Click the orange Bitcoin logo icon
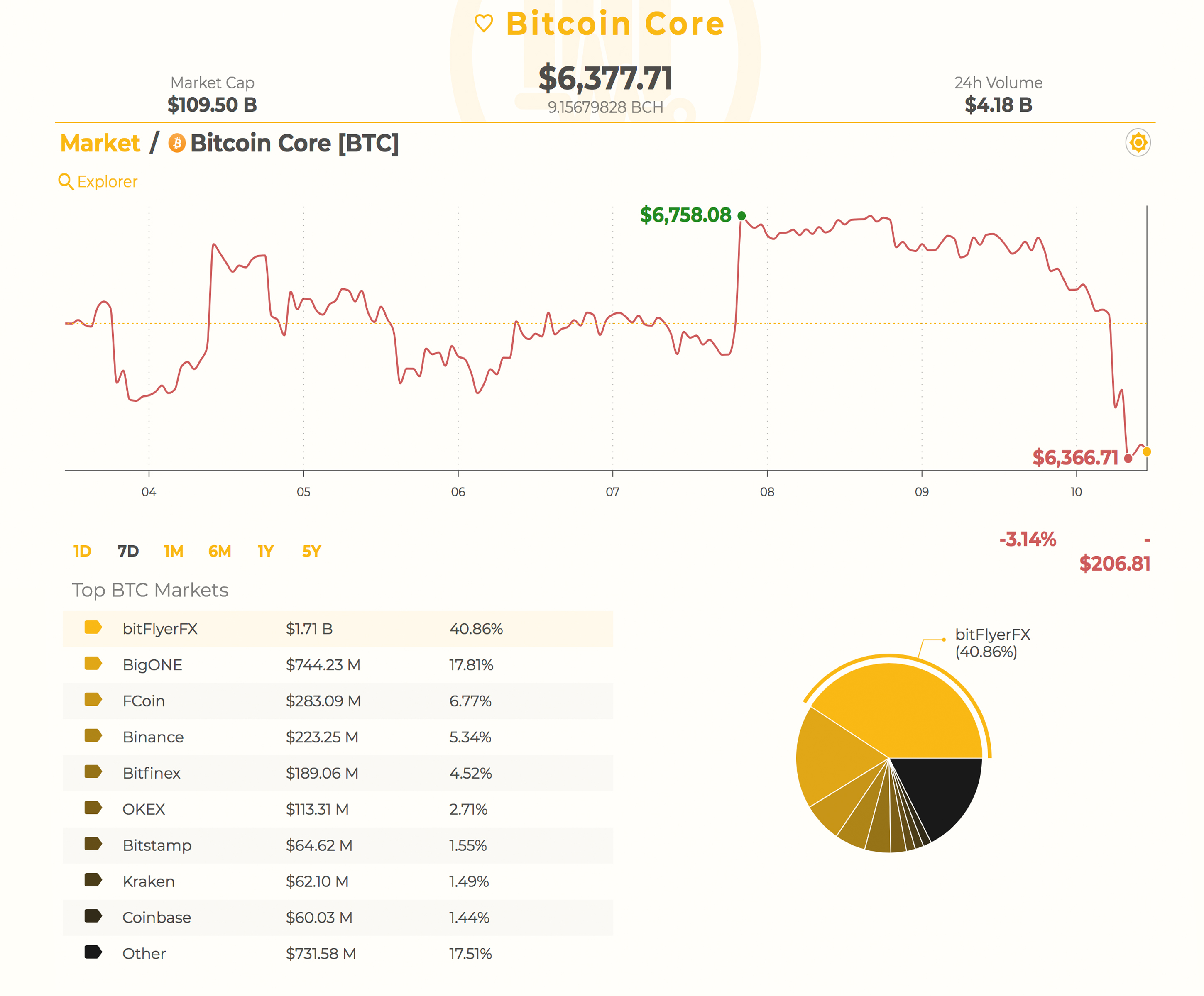The image size is (1204, 996). click(x=176, y=143)
